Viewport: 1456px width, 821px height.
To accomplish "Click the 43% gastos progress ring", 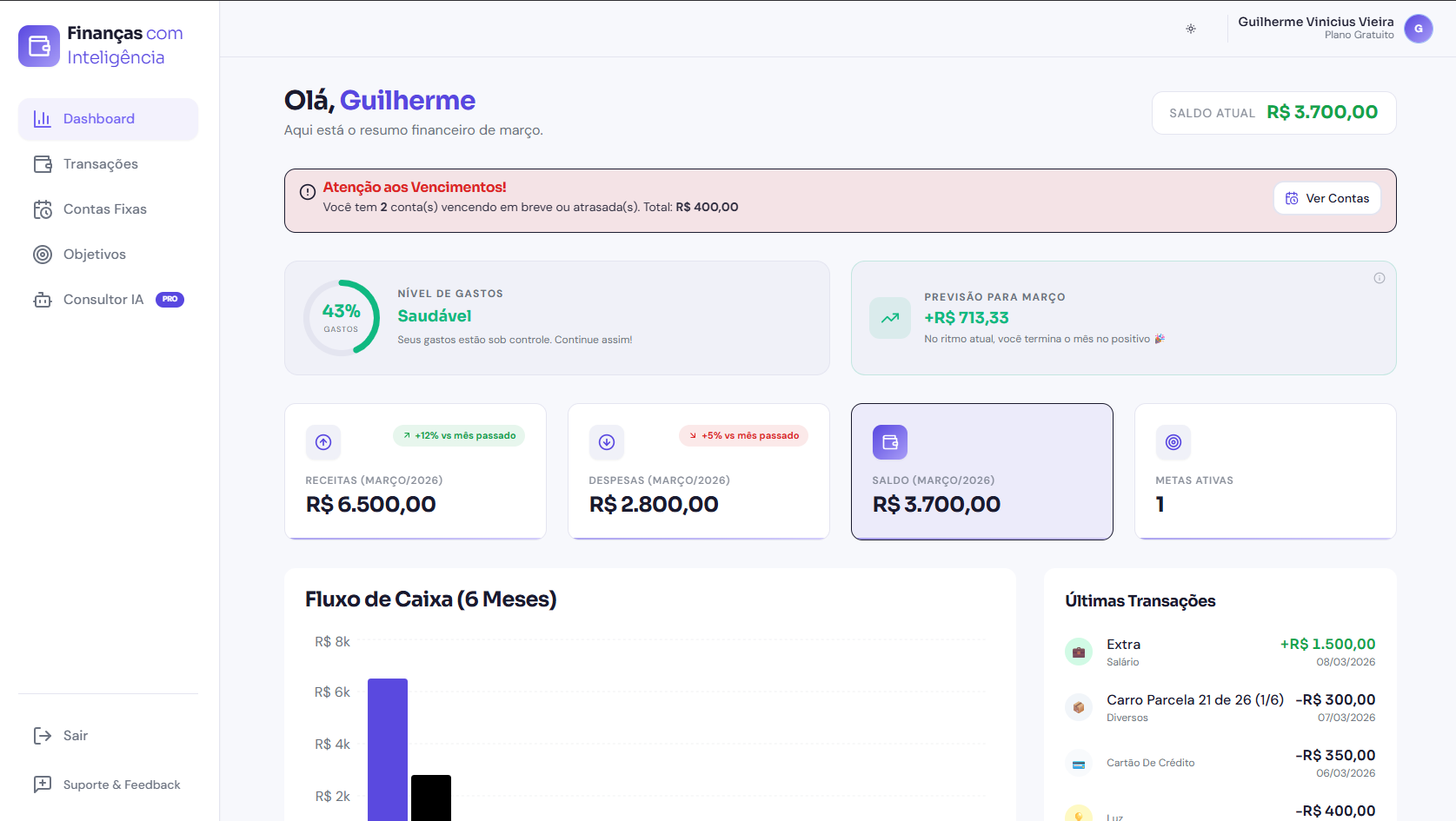I will click(x=342, y=318).
